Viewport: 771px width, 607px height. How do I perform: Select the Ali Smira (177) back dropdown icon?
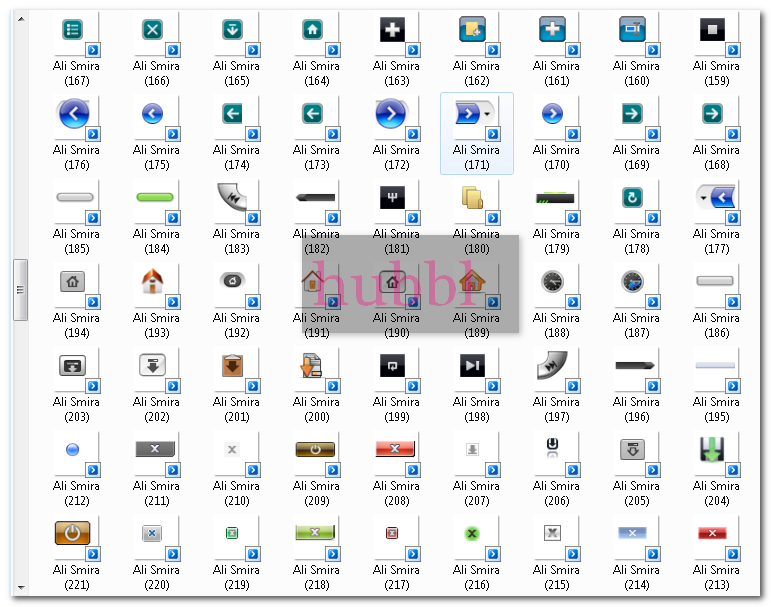coord(716,198)
